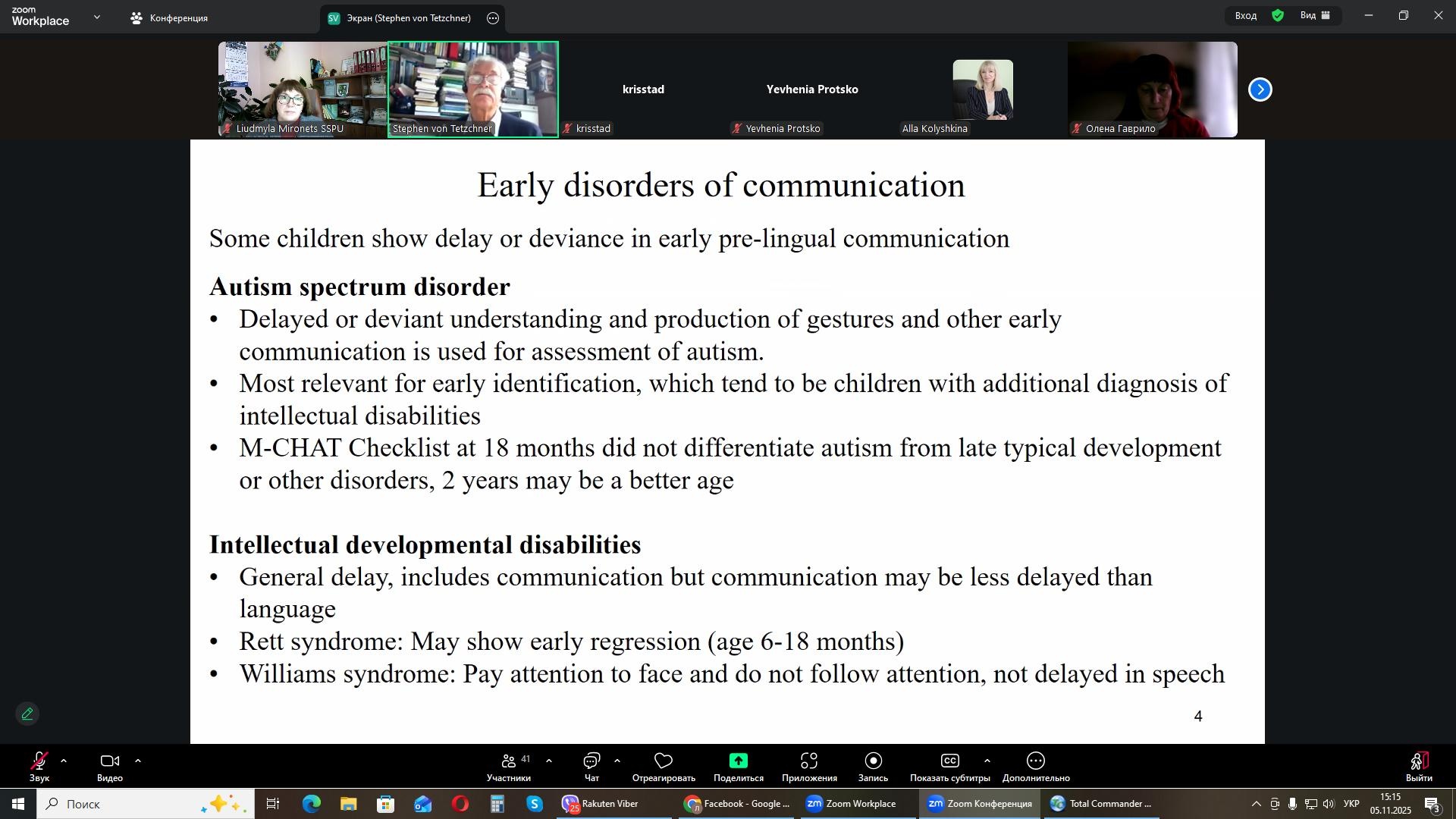Expand video options arrow beside Видео
Image resolution: width=1456 pixels, height=819 pixels.
[138, 761]
